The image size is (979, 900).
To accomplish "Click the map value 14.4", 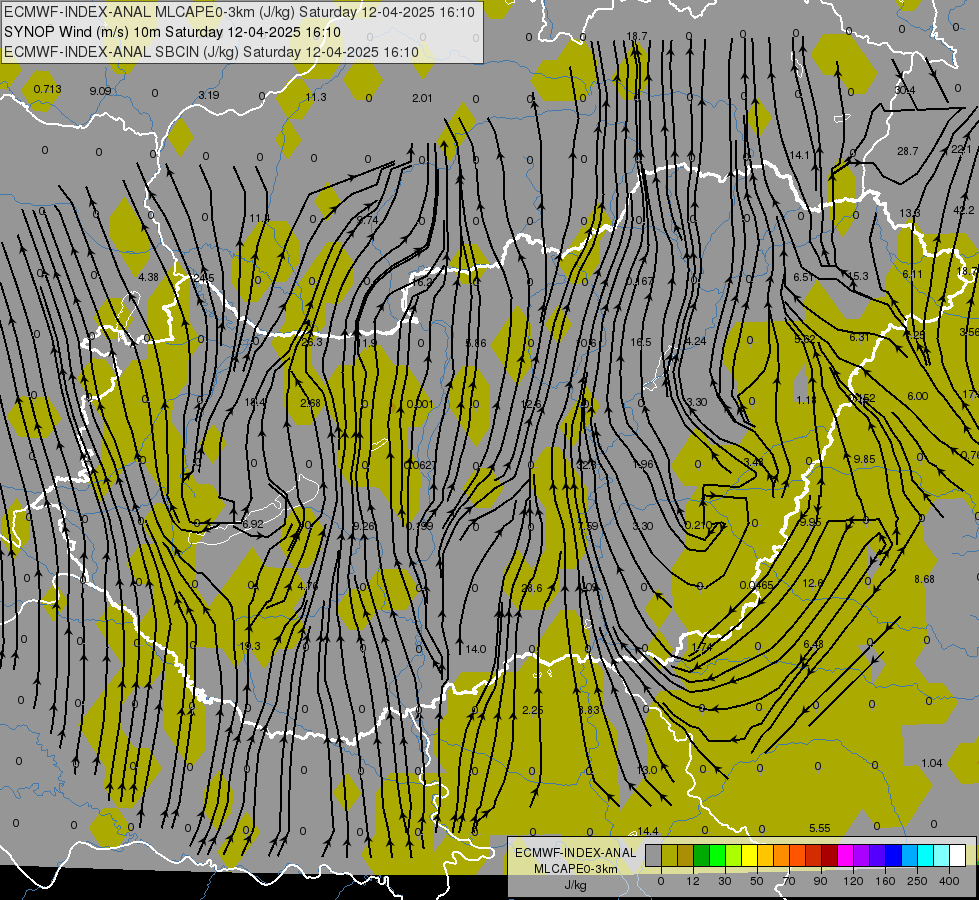I will [x=648, y=831].
